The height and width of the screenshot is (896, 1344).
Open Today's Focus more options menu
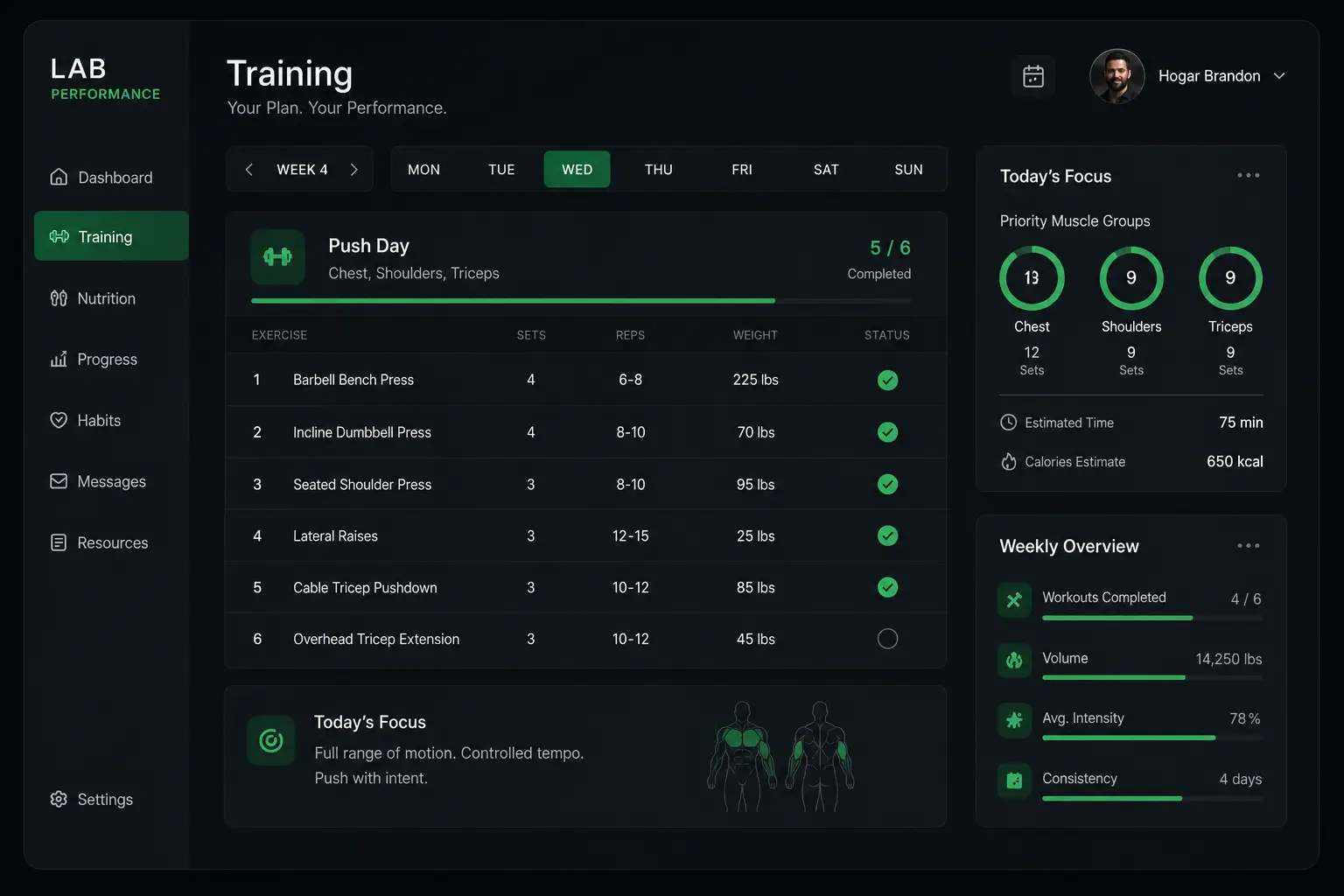(x=1249, y=175)
